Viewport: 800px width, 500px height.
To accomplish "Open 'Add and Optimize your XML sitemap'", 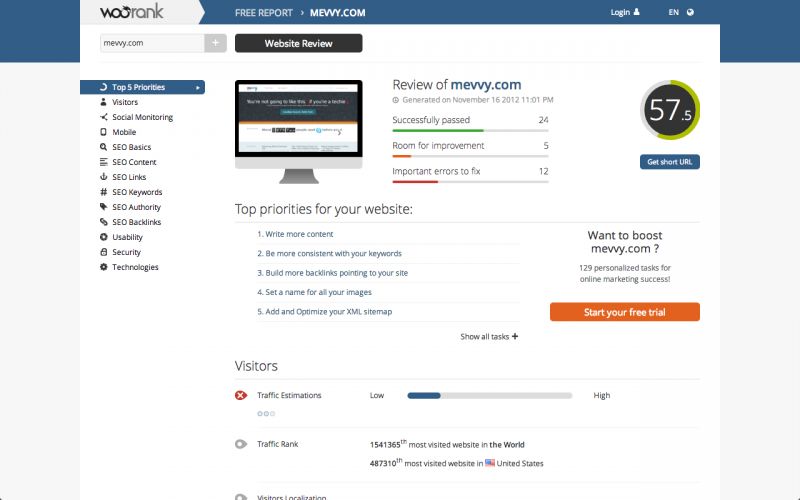I will [x=329, y=312].
